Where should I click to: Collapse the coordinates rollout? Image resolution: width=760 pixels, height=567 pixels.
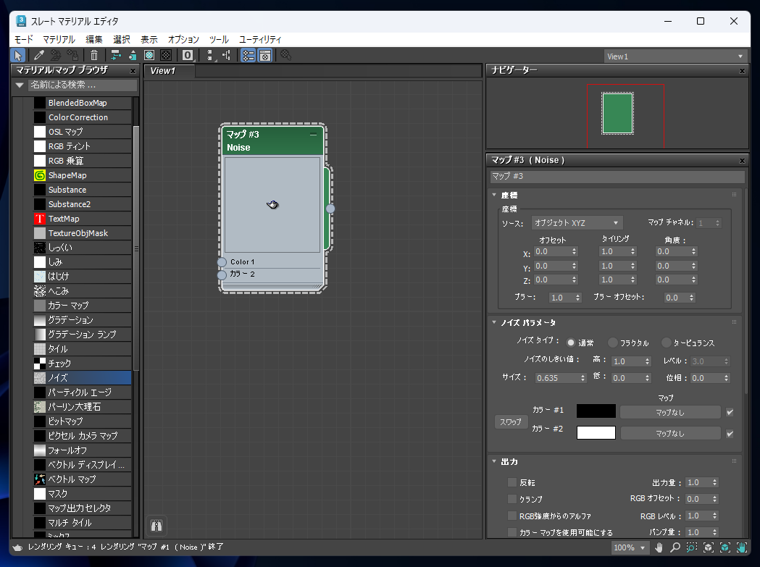tap(494, 195)
